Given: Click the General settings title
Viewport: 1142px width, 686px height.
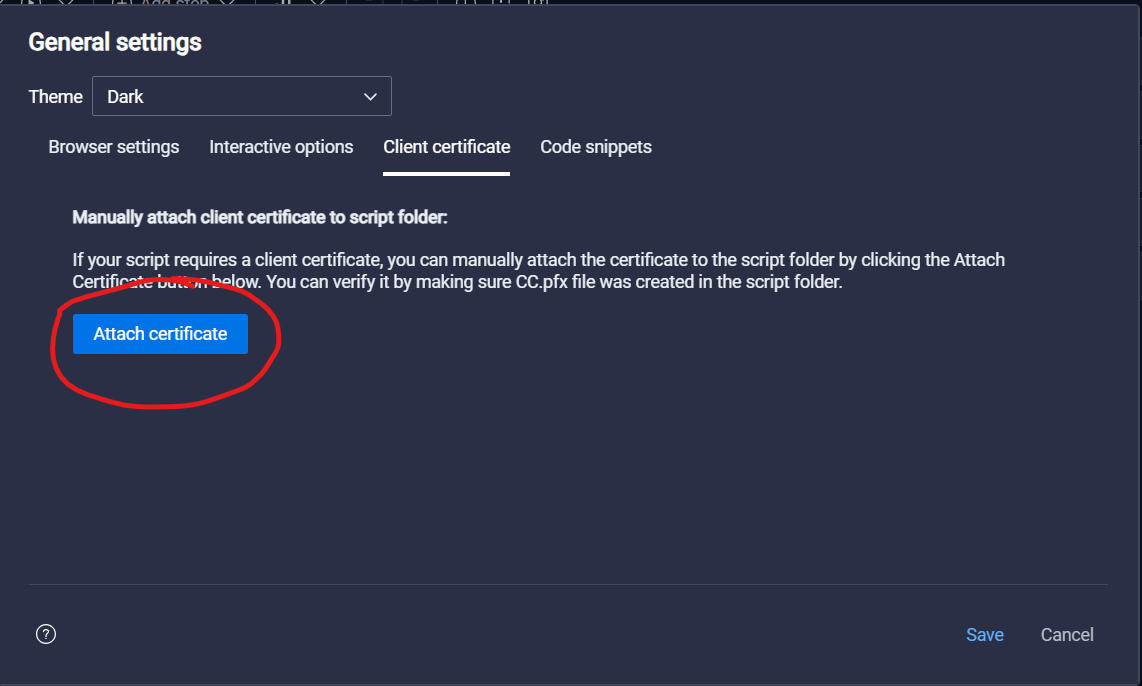Looking at the screenshot, I should tap(115, 42).
